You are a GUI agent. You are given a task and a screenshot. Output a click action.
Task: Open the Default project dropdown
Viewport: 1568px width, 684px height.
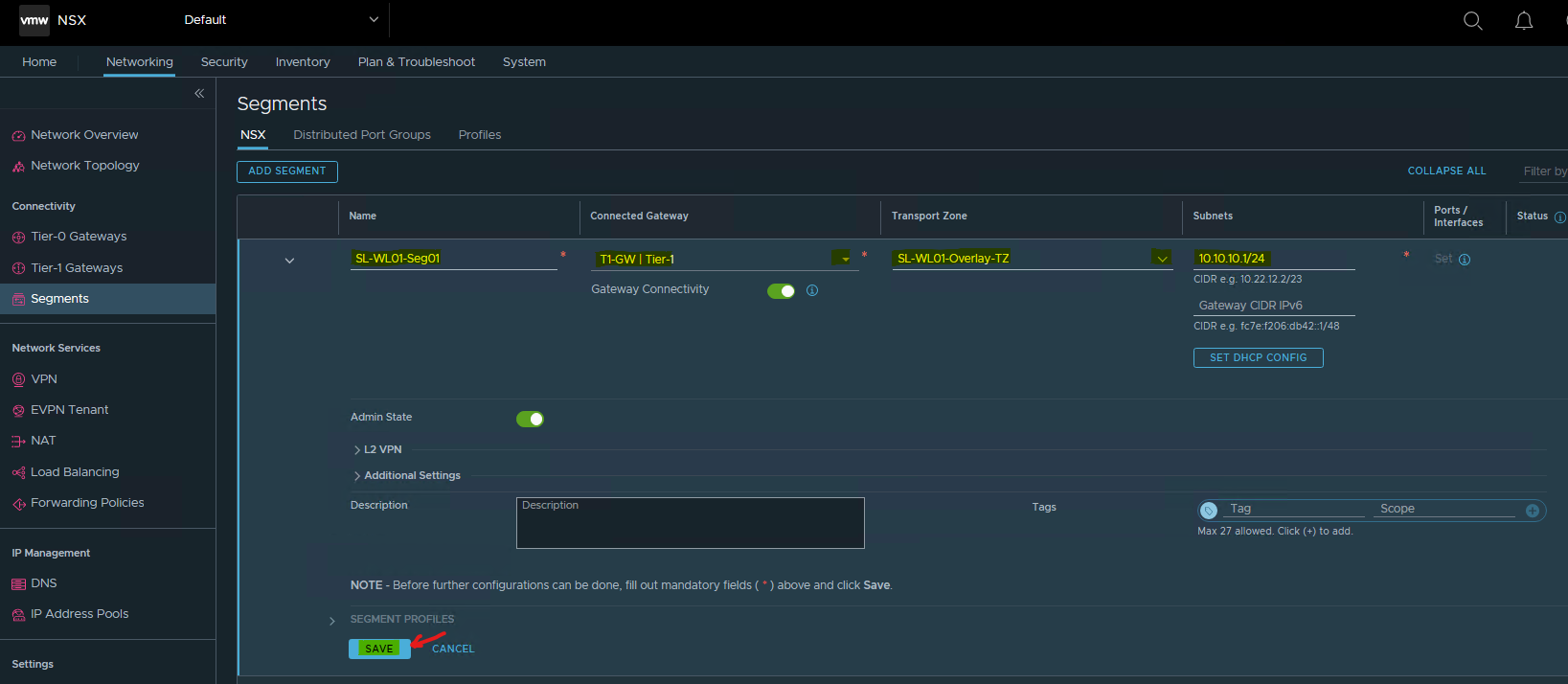tap(282, 20)
